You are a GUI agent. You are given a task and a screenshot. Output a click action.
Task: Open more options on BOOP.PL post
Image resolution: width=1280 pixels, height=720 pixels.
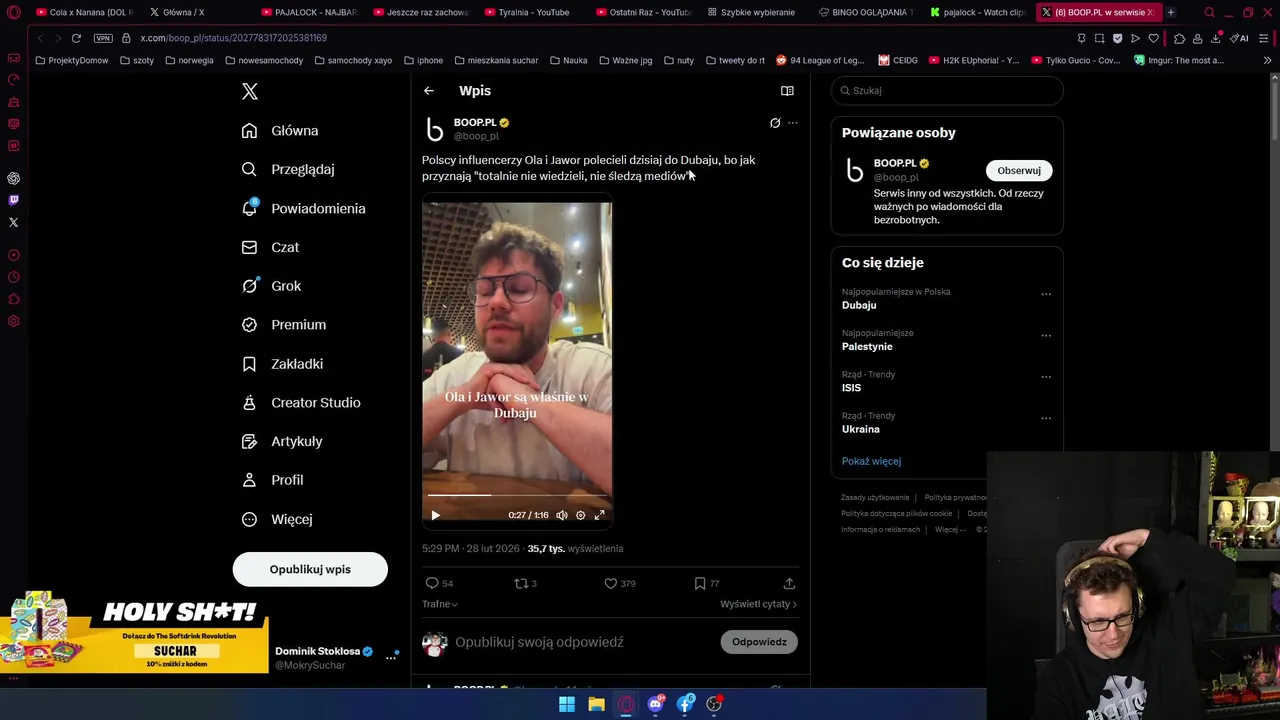pyautogui.click(x=793, y=123)
